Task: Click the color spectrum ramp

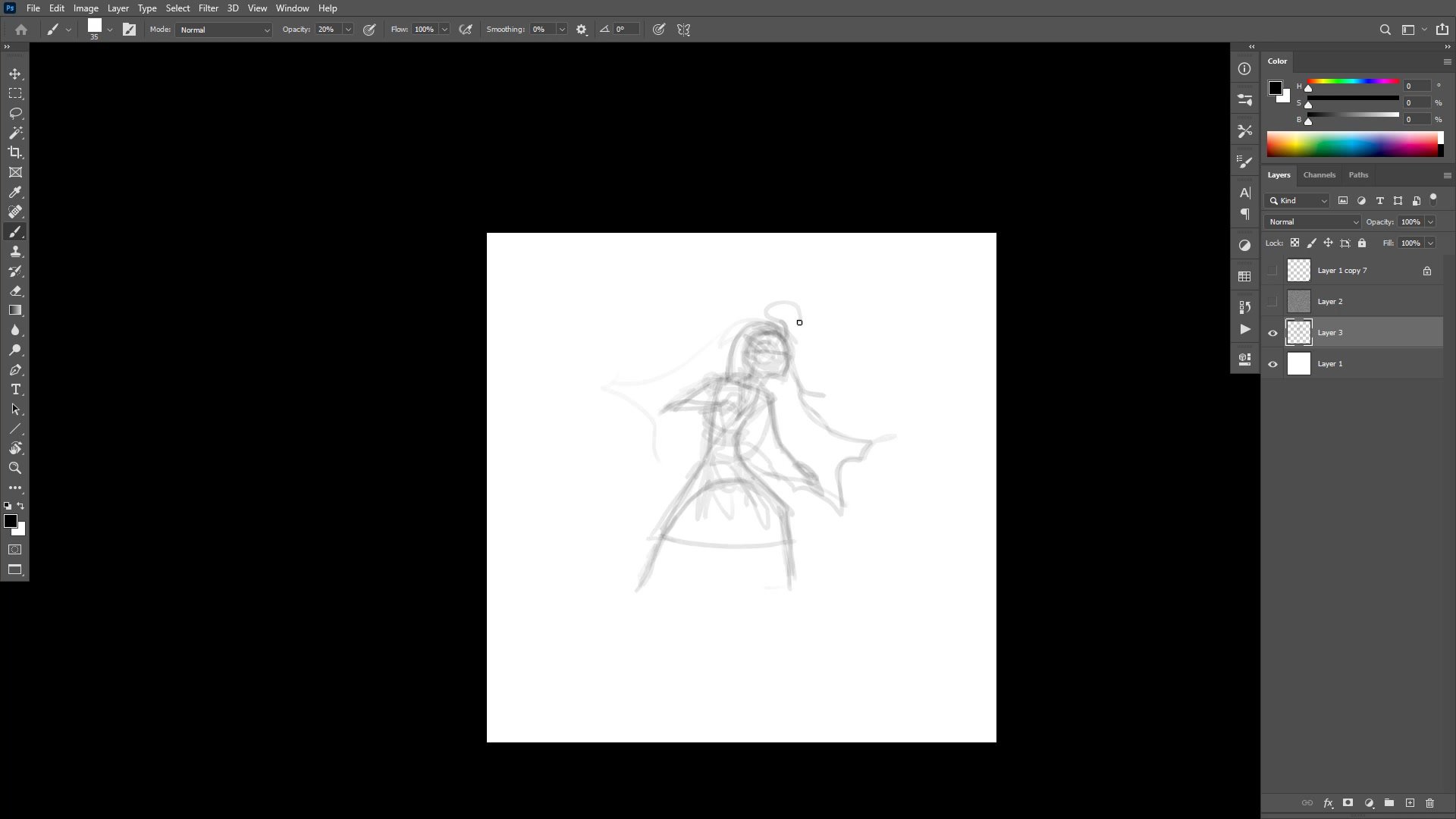Action: [1353, 144]
